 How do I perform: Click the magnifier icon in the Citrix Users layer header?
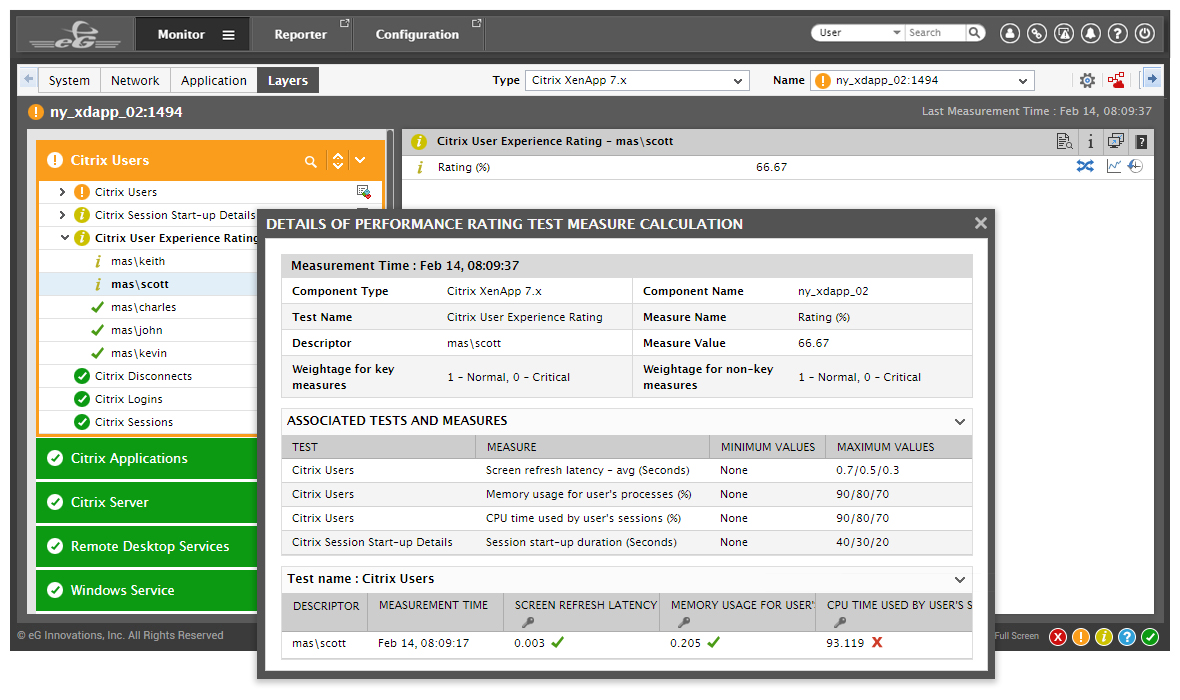tap(310, 161)
